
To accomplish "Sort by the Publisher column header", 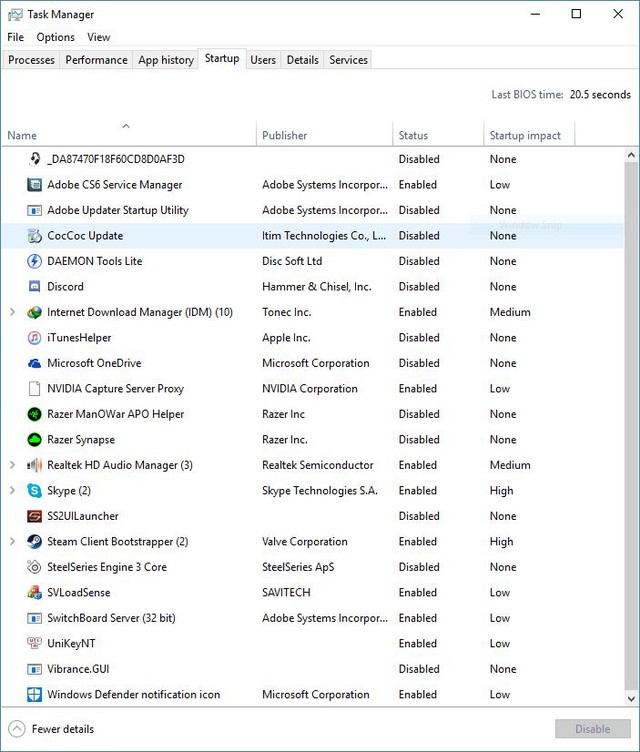I will pos(325,132).
